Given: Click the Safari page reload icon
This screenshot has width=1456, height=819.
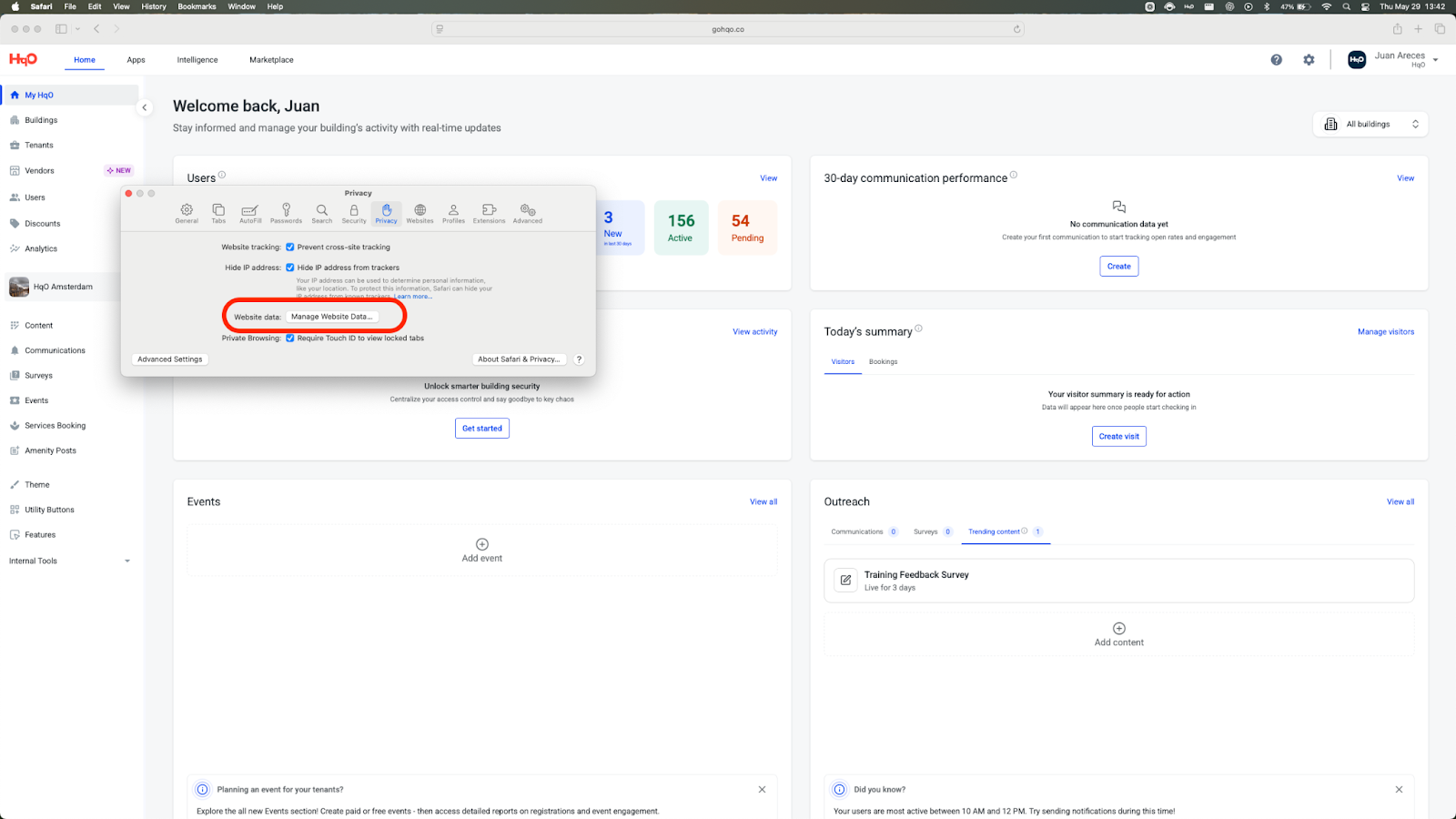Looking at the screenshot, I should click(x=1016, y=29).
